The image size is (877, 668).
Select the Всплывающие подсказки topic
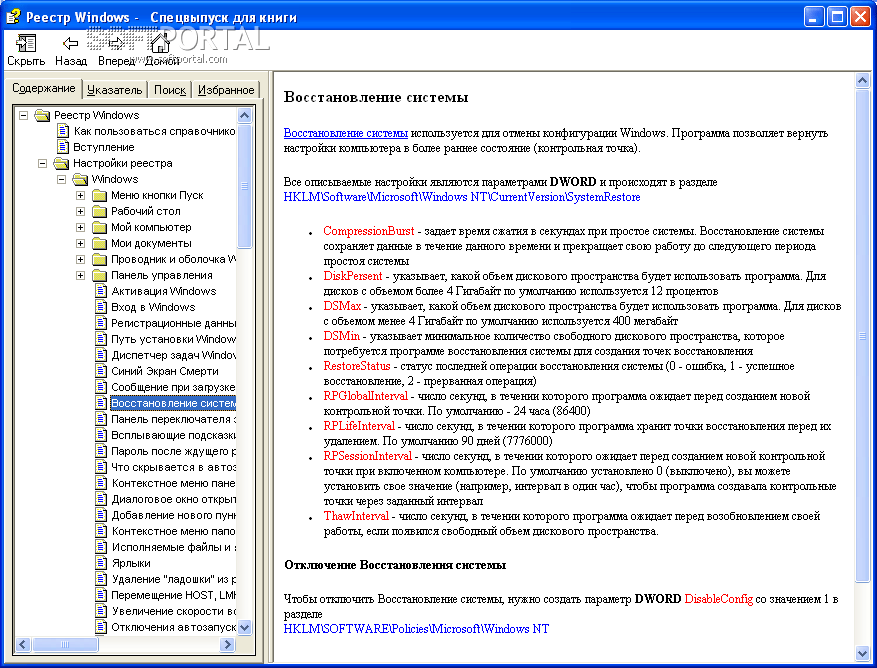pos(173,435)
